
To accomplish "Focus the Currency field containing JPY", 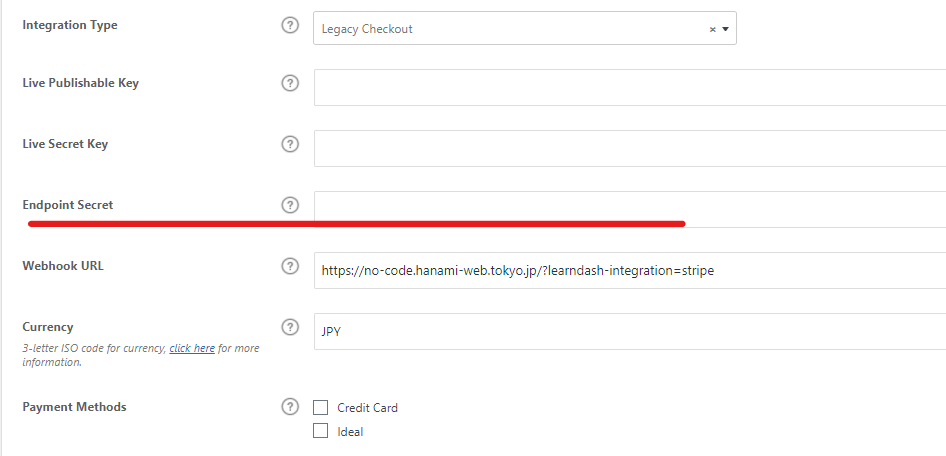I will click(x=630, y=331).
